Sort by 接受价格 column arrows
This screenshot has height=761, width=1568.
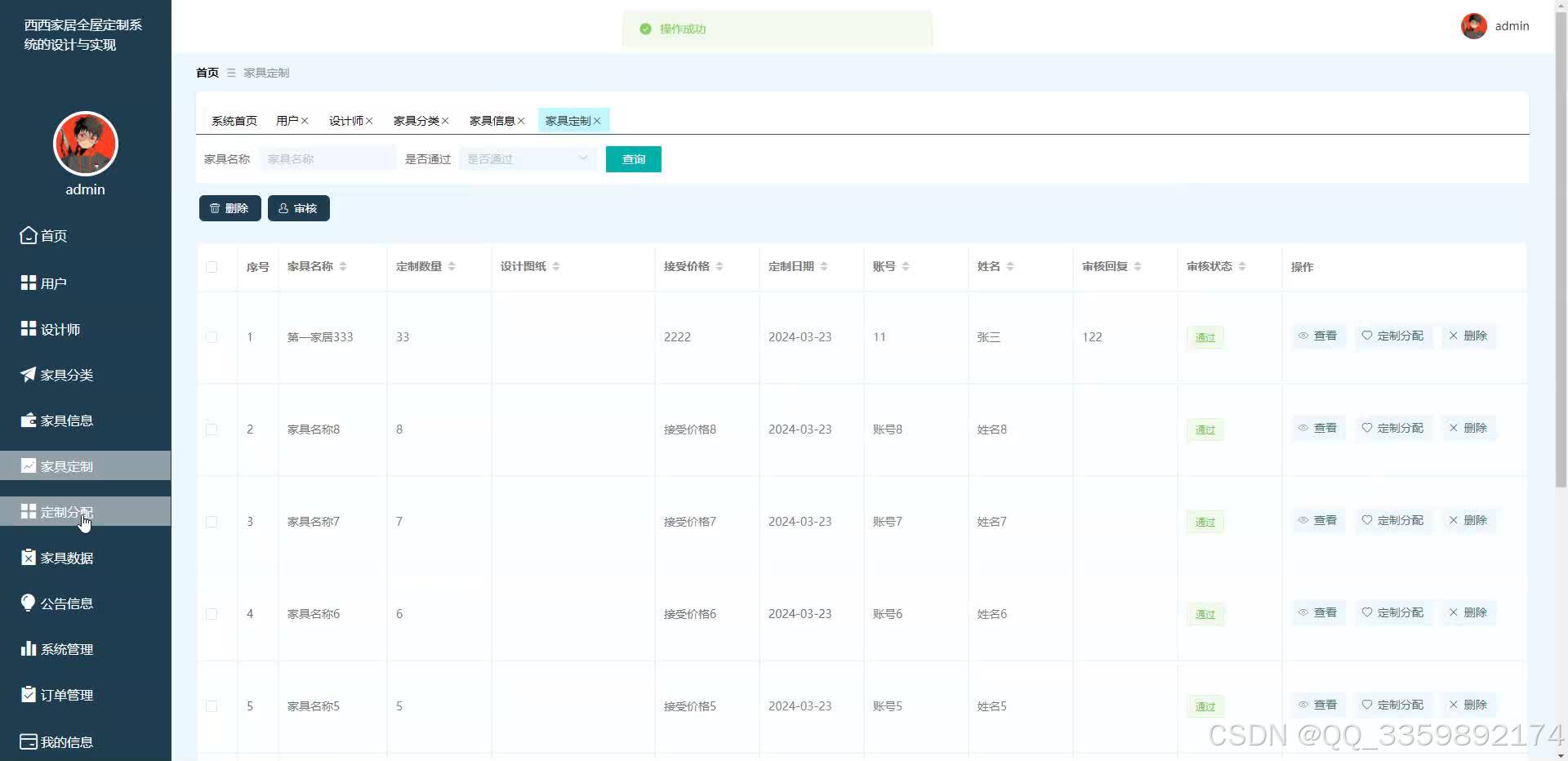(x=719, y=266)
